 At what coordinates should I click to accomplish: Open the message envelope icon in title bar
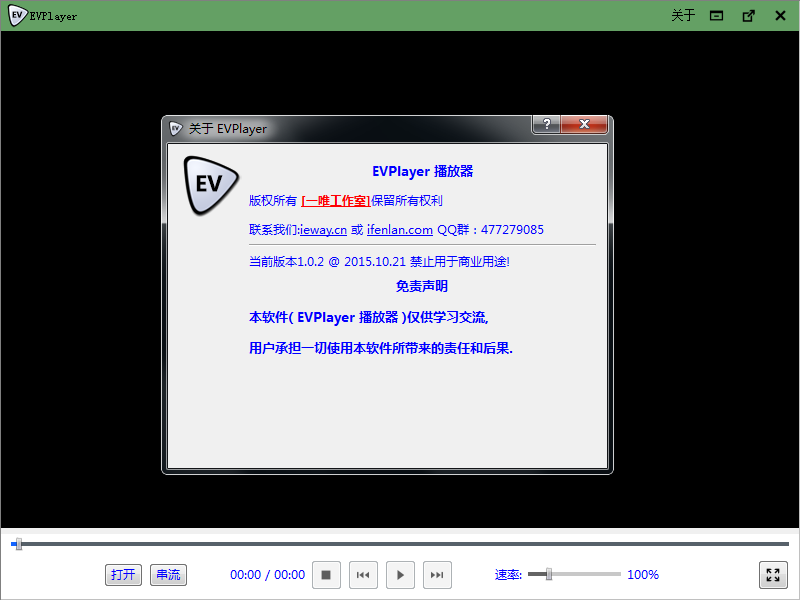pyautogui.click(x=716, y=16)
